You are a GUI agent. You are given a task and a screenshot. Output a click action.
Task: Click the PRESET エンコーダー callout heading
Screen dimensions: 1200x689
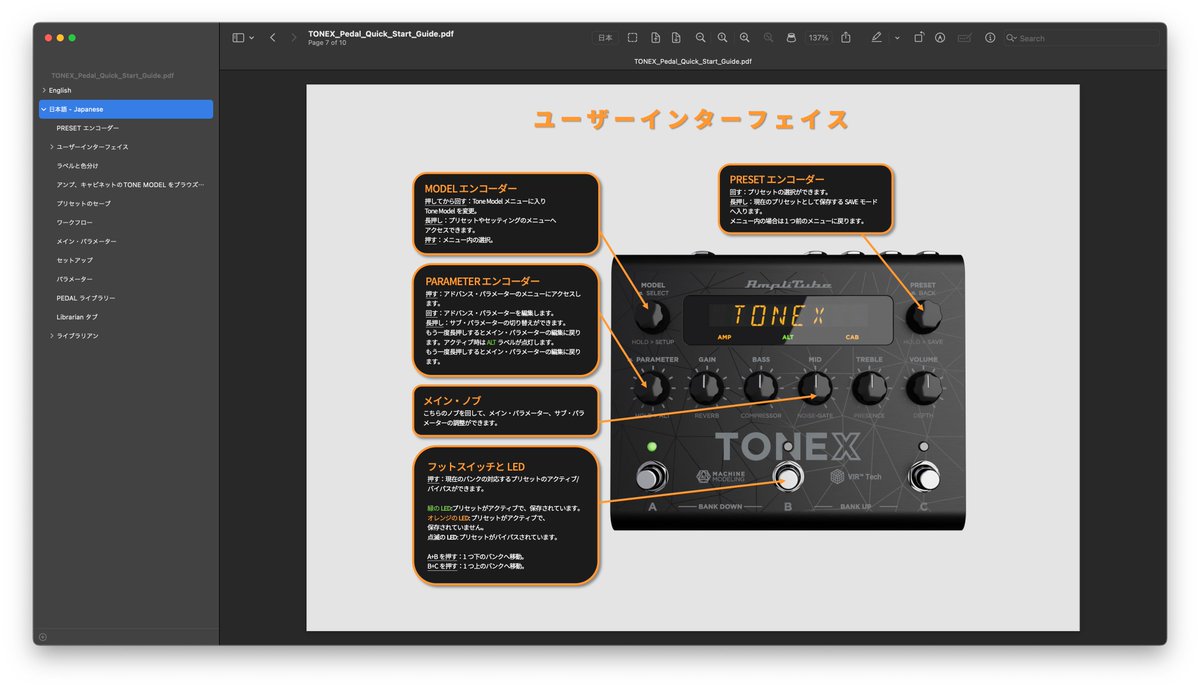point(777,180)
